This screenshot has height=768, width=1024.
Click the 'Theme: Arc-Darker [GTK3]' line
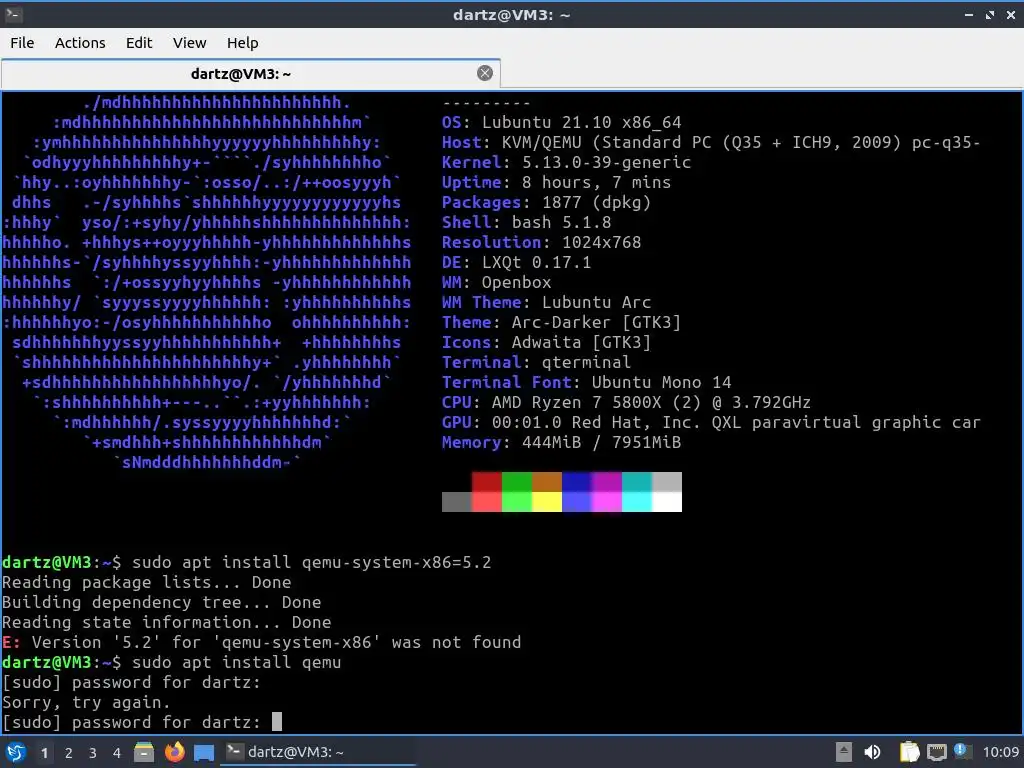point(562,323)
